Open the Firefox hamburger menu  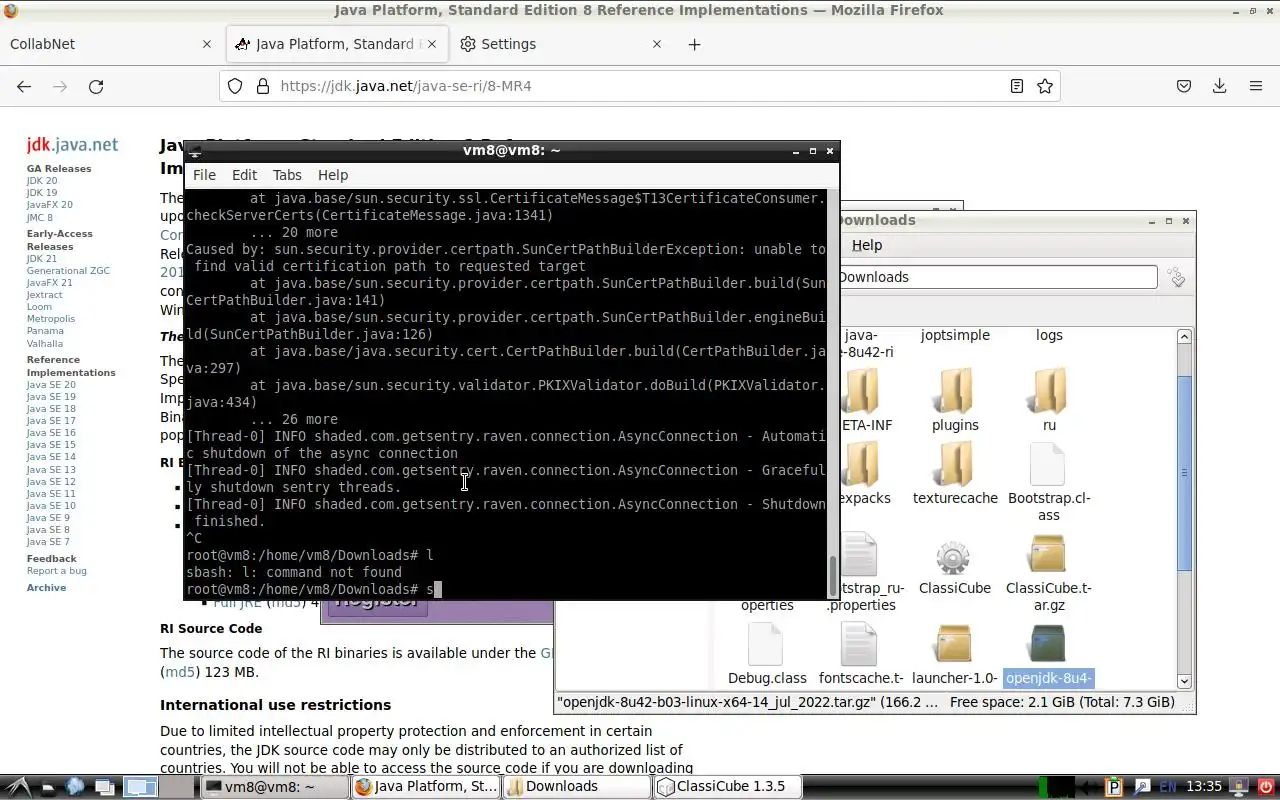point(1256,86)
